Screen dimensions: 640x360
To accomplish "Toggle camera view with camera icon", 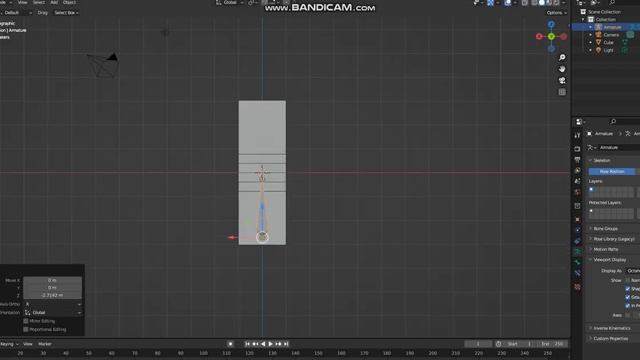I will pos(562,80).
